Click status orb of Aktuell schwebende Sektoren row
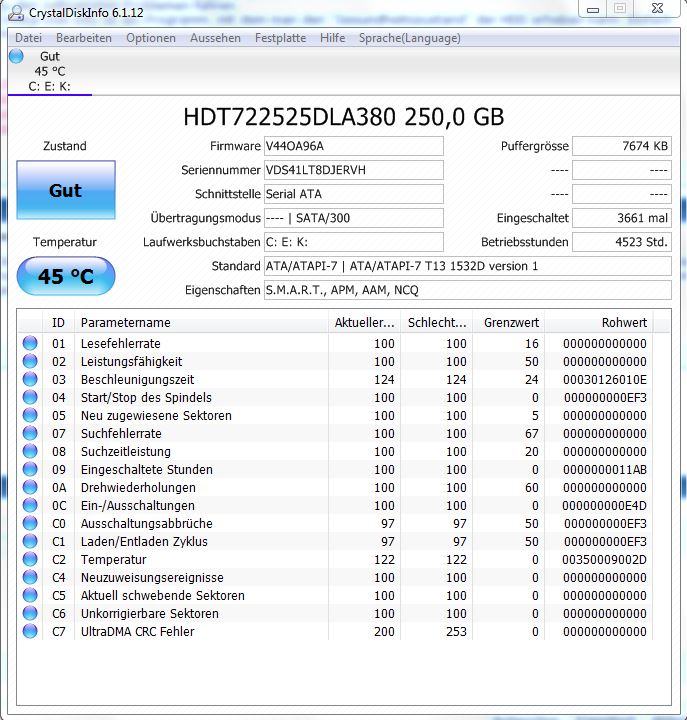 pos(30,595)
